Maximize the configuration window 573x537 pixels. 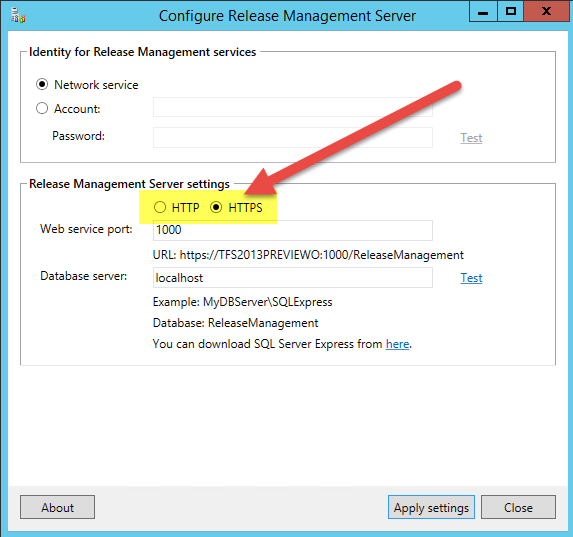pyautogui.click(x=511, y=12)
